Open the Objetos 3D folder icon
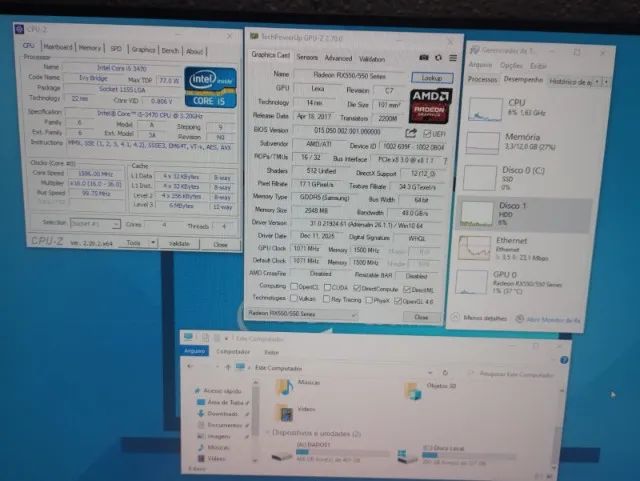 [x=412, y=391]
